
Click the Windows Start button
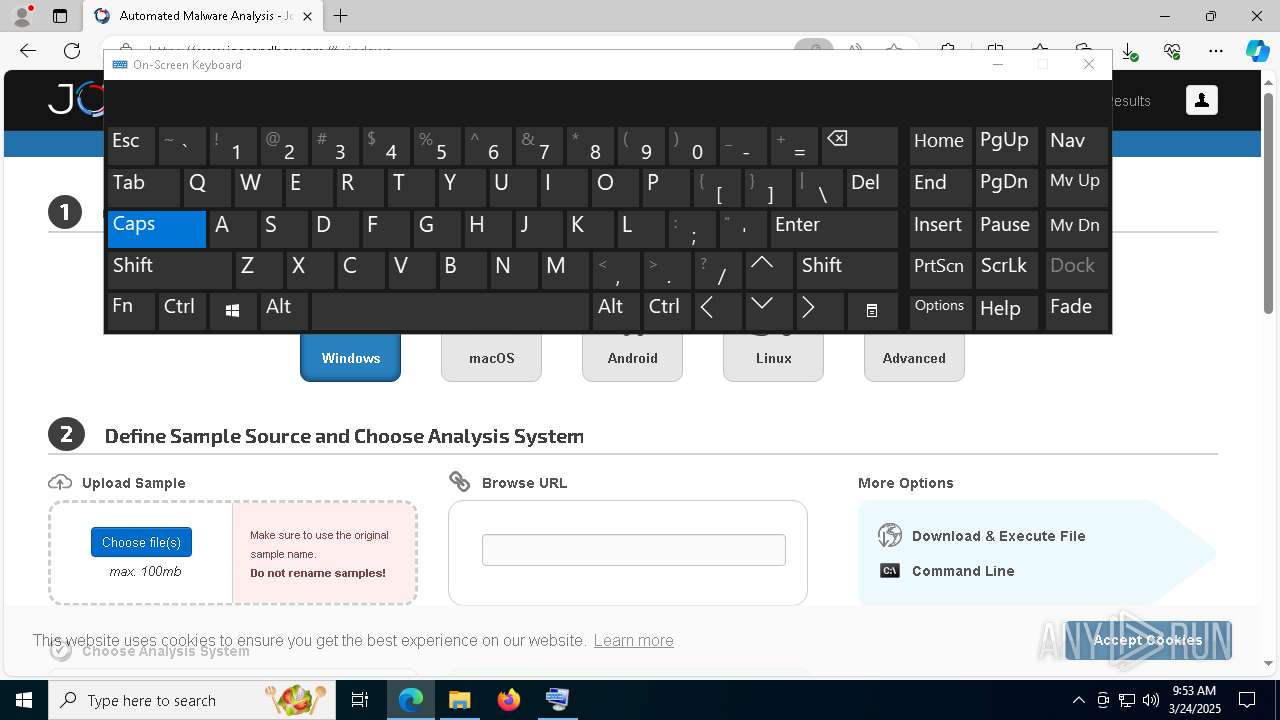point(24,700)
